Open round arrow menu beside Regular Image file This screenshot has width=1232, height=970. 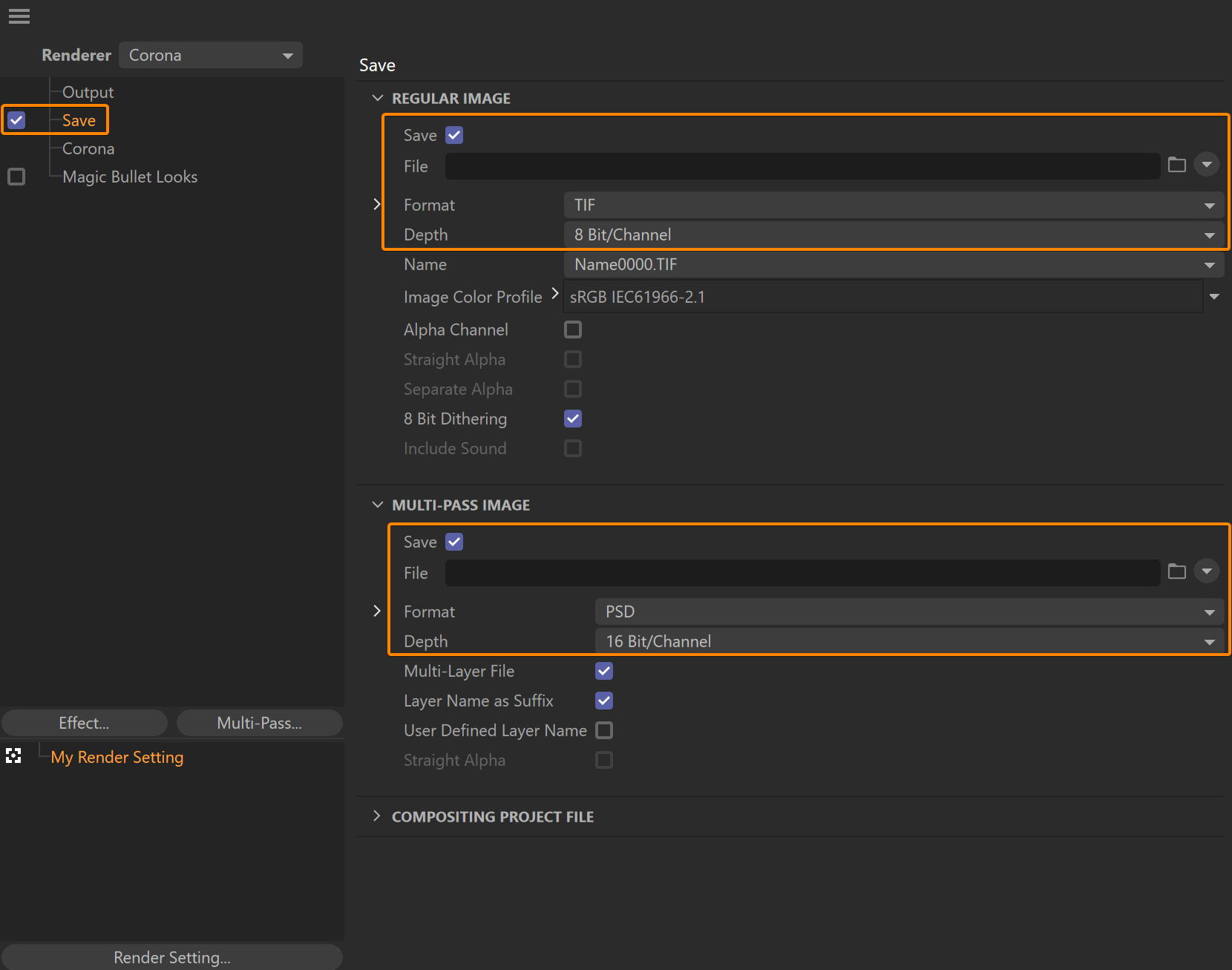point(1207,165)
